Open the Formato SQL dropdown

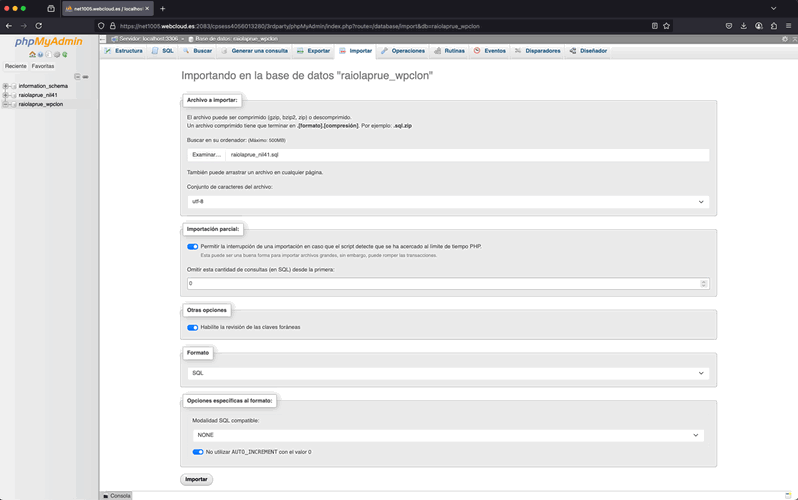(448, 373)
